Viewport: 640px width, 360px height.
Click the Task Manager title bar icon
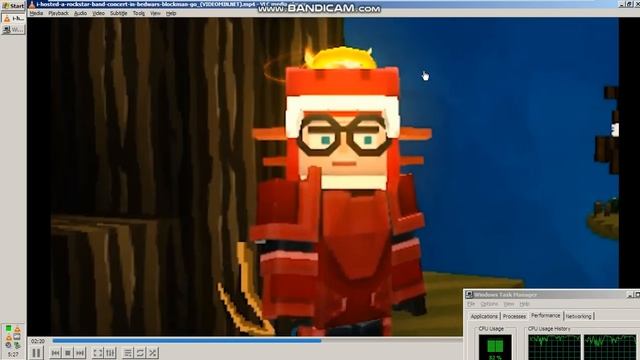[x=469, y=295]
